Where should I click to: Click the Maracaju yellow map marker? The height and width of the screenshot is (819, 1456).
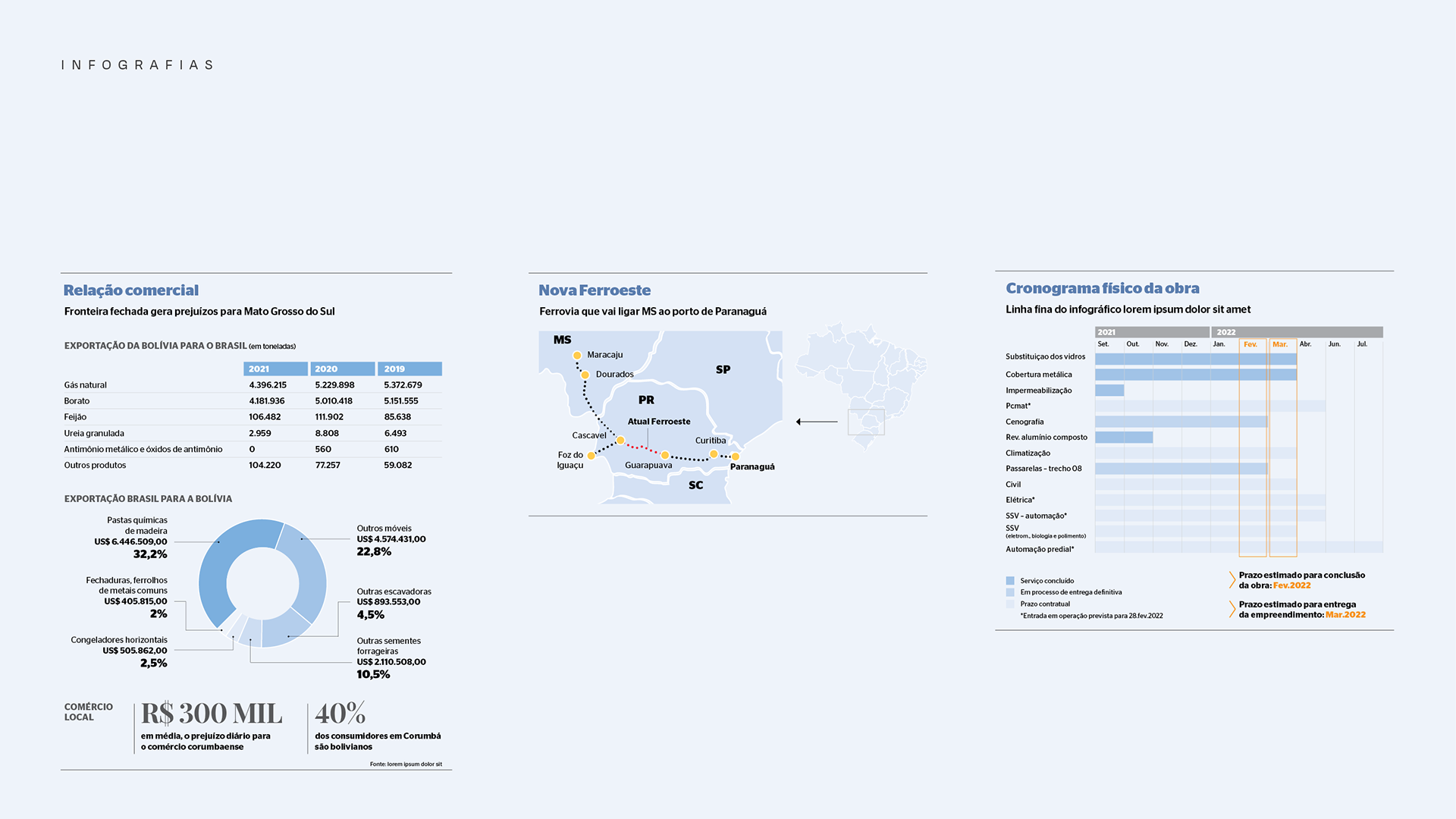point(577,355)
